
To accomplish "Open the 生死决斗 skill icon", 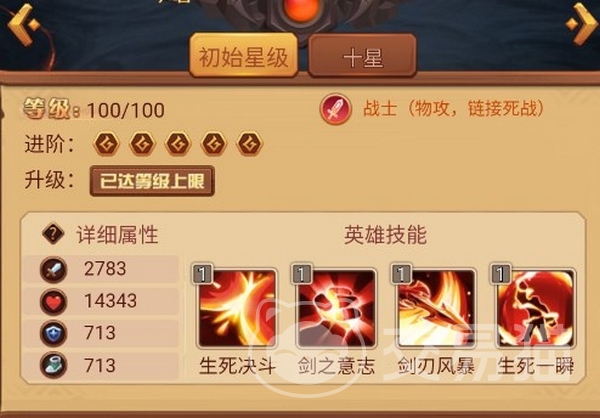I will (x=237, y=308).
